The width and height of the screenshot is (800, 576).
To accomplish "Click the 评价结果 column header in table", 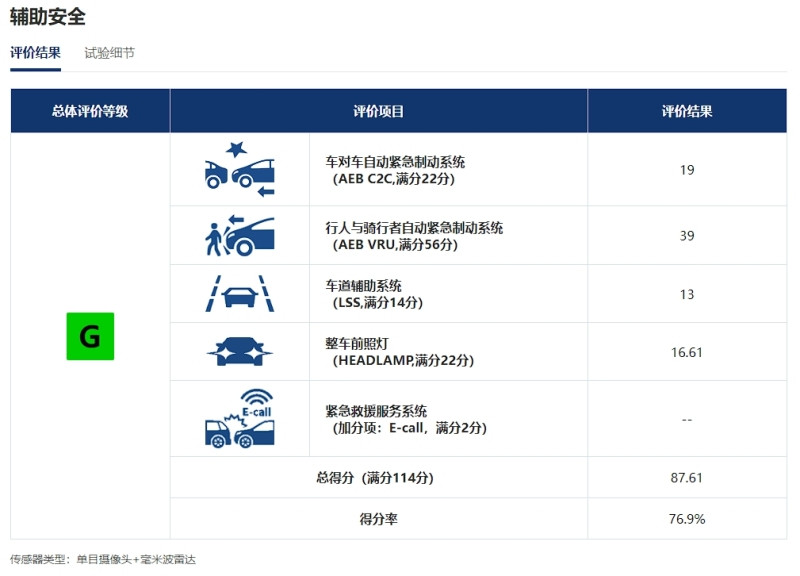I will pos(687,111).
